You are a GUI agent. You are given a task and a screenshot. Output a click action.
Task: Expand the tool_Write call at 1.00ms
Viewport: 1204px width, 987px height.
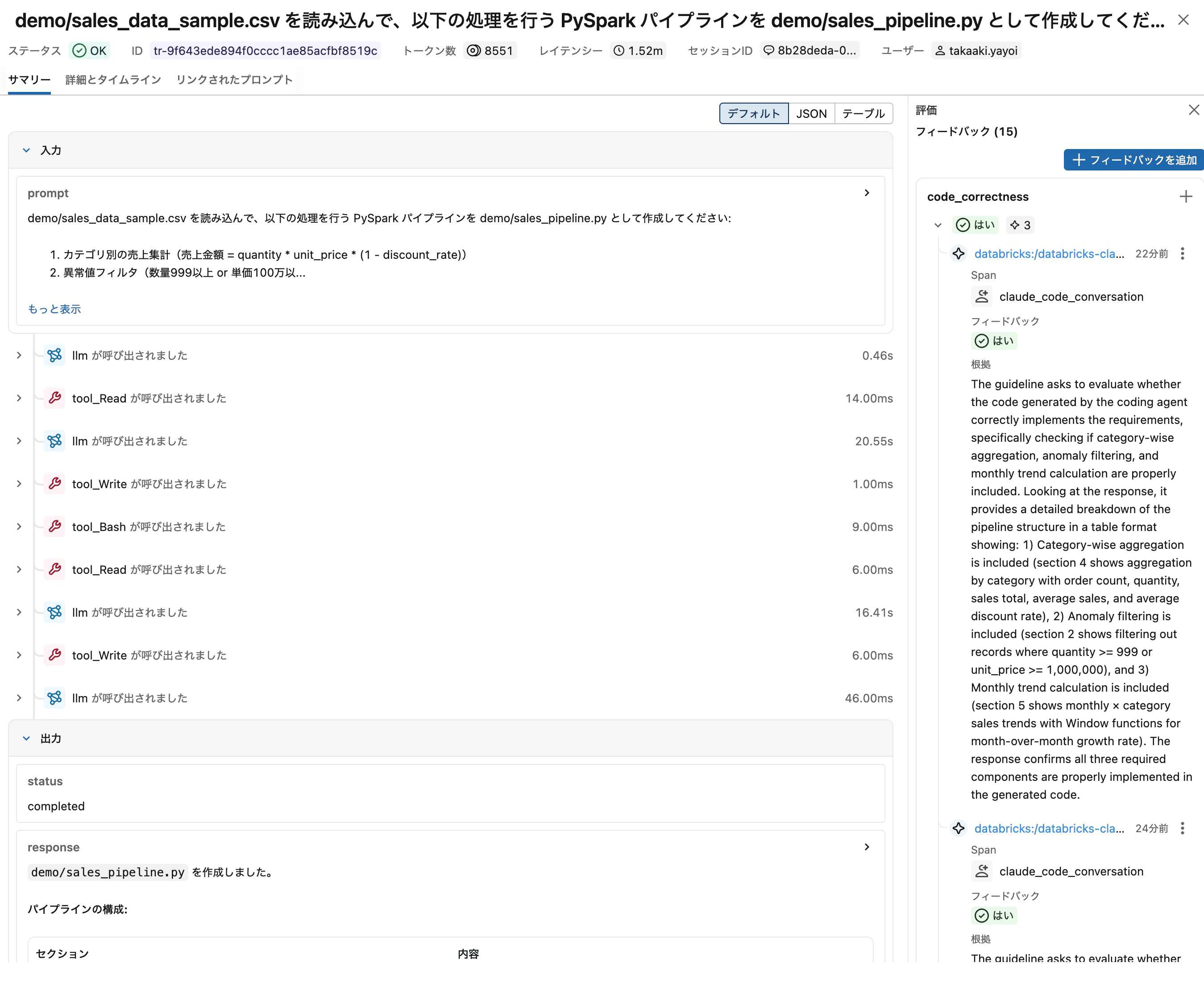(x=19, y=484)
